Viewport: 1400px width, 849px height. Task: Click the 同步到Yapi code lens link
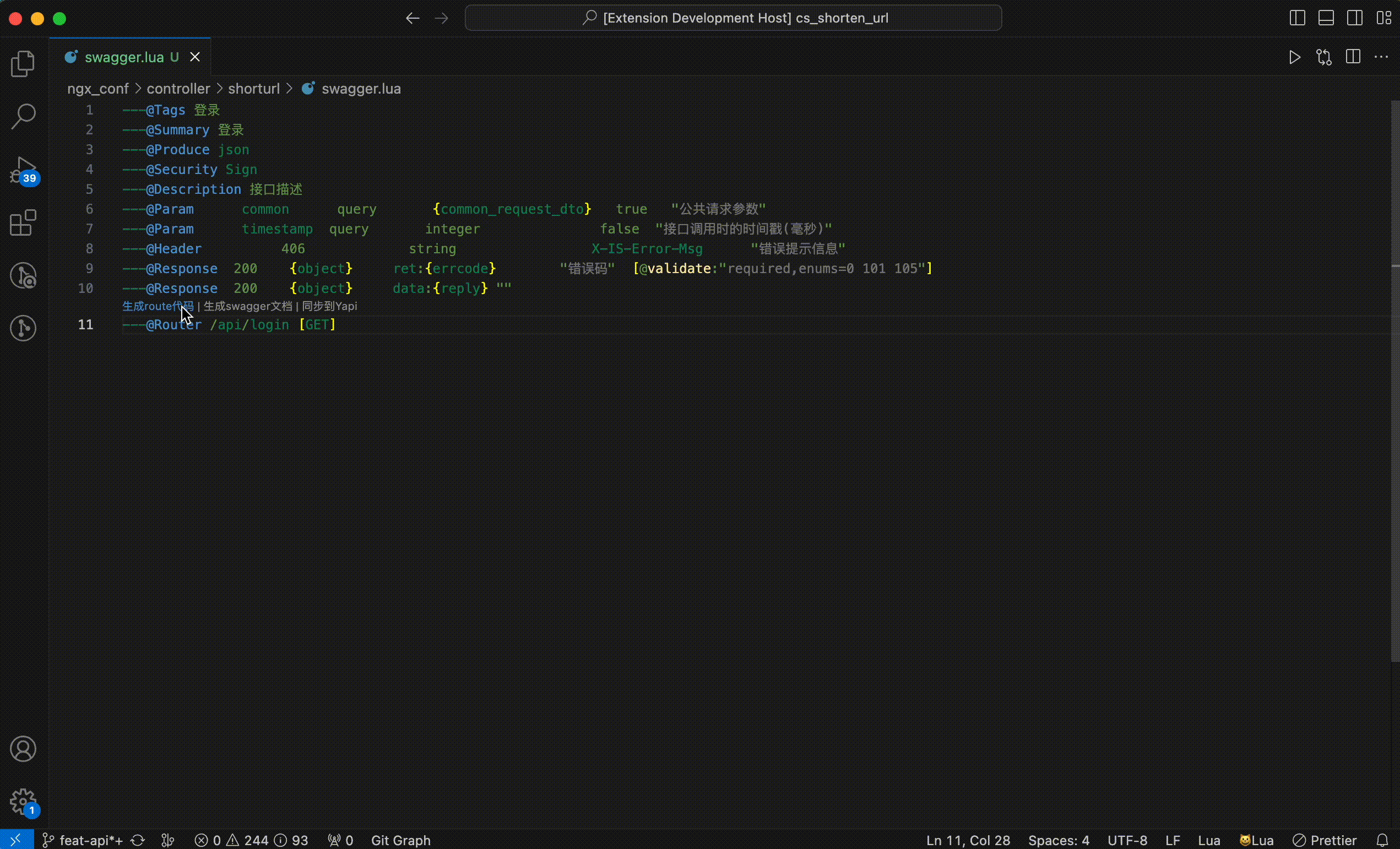(329, 306)
